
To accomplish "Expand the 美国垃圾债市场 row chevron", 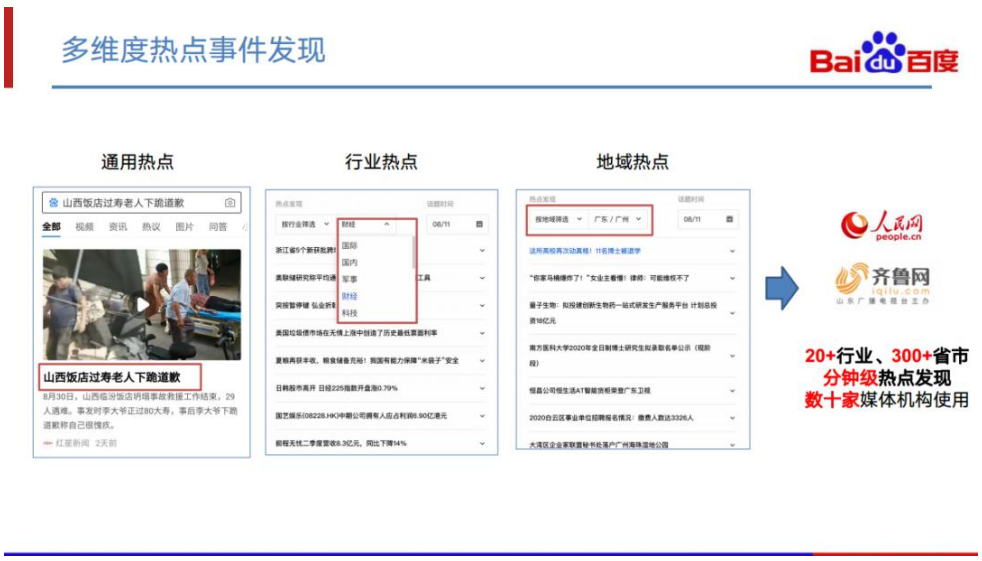I will [x=482, y=333].
